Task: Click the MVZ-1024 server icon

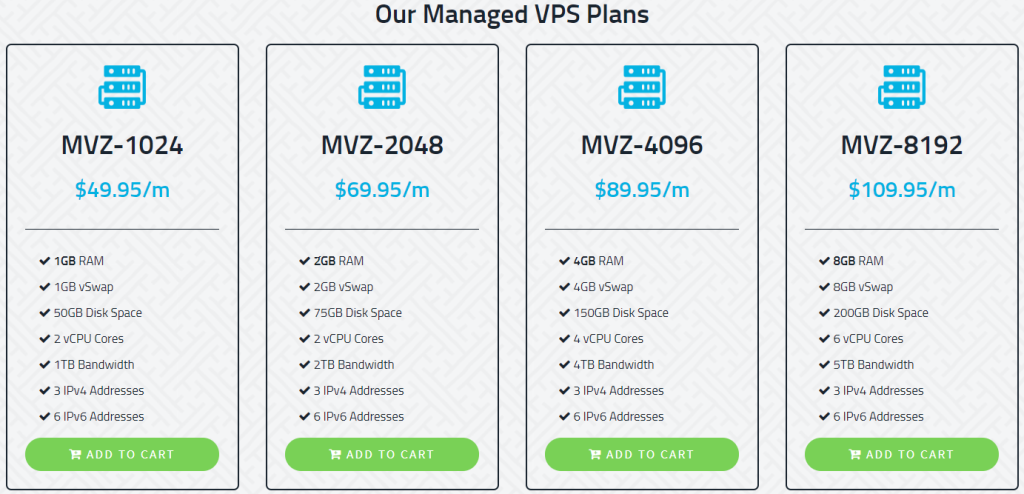Action: tap(122, 88)
